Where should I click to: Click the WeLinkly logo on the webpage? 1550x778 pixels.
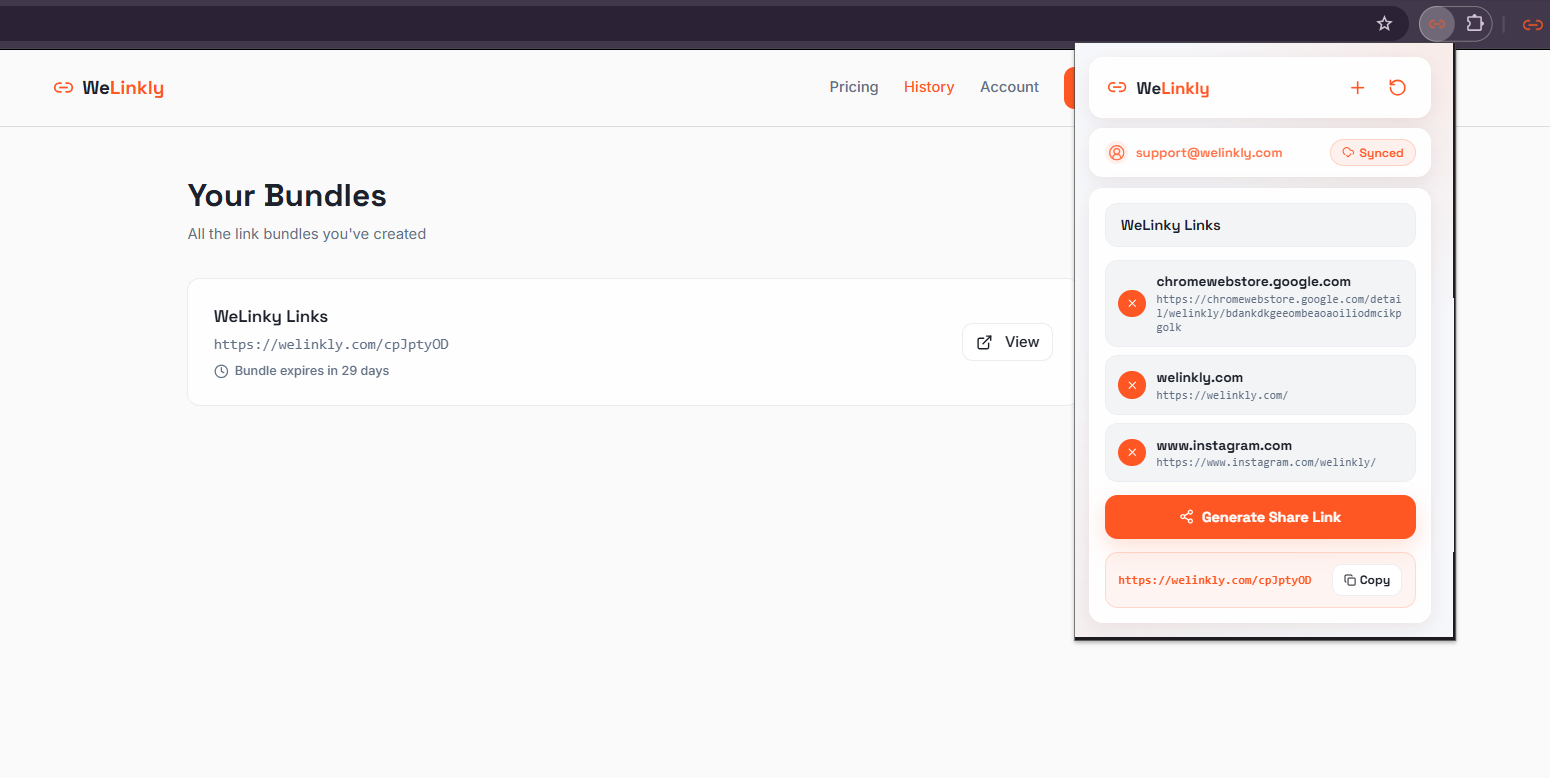pyautogui.click(x=108, y=88)
